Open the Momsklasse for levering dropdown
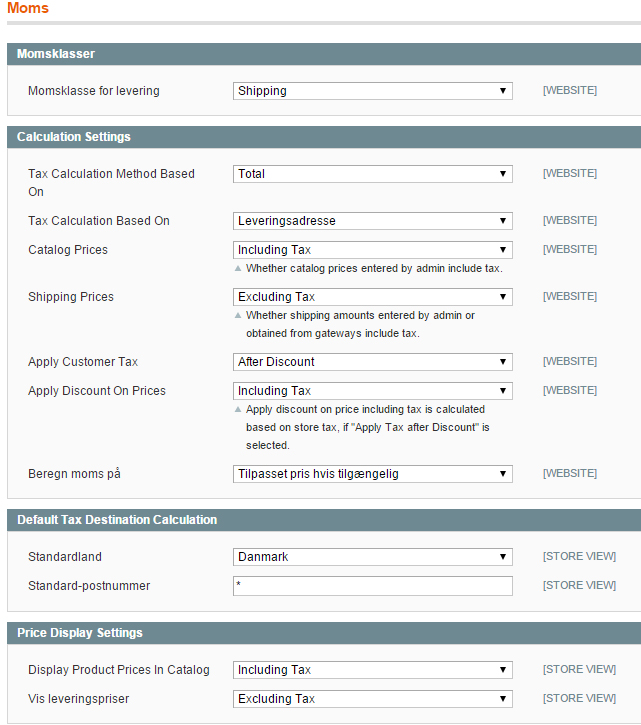Screen dimensions: 641x725 372,91
